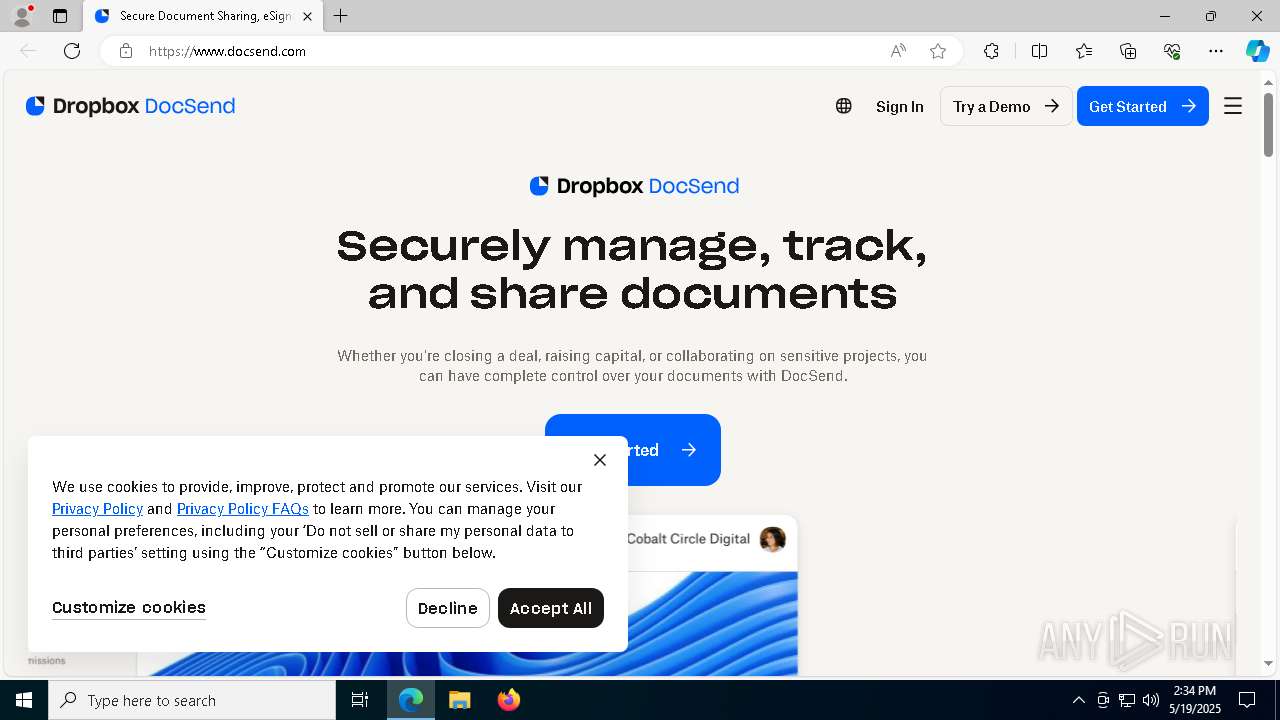Open volume control in tray

(x=1151, y=700)
